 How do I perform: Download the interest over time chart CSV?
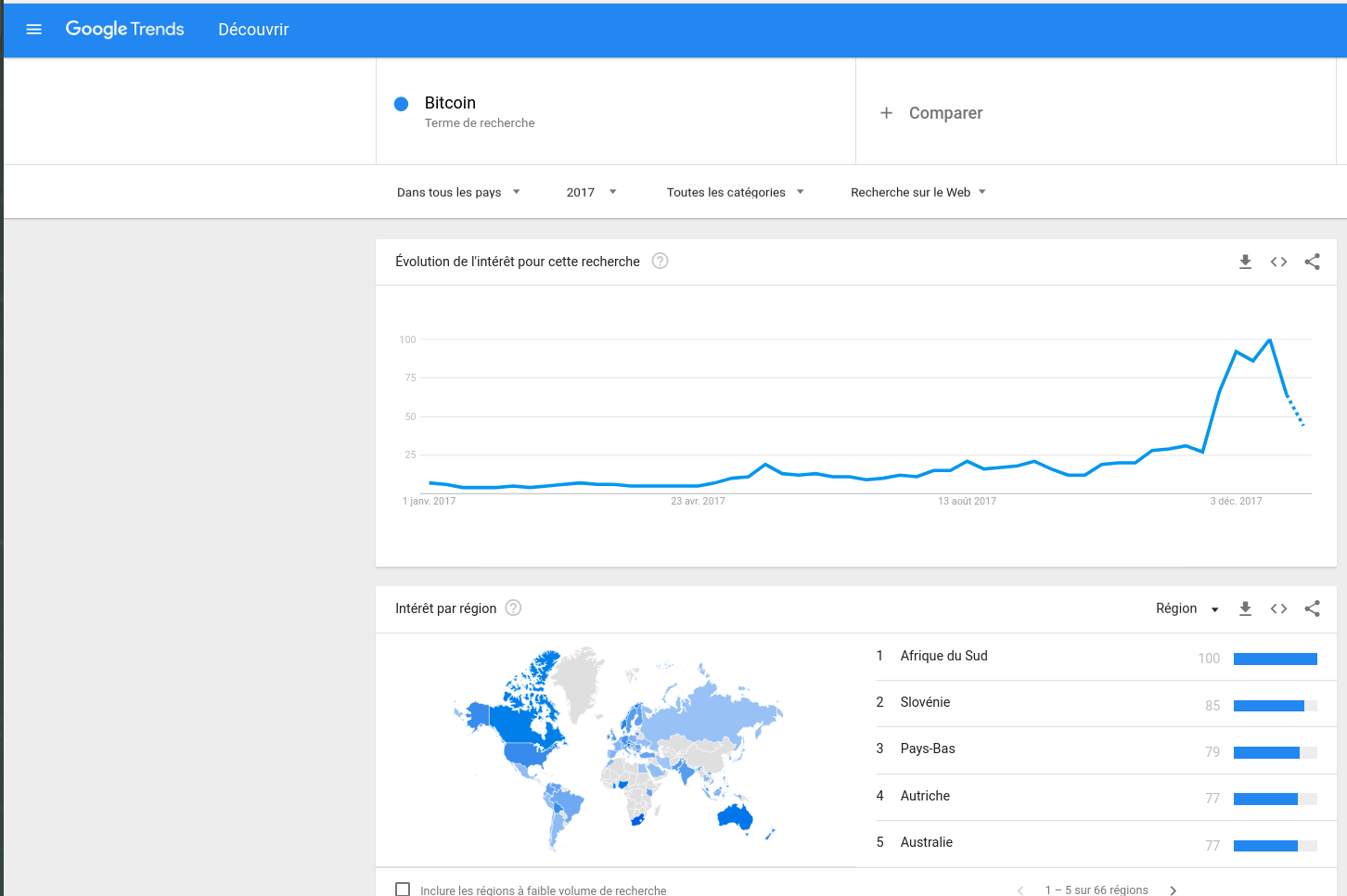click(x=1245, y=262)
